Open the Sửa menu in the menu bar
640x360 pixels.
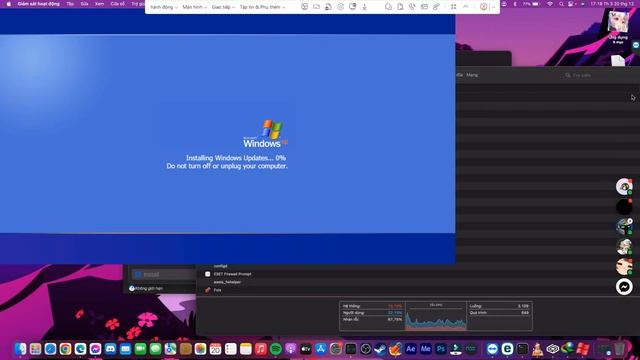pos(84,4)
